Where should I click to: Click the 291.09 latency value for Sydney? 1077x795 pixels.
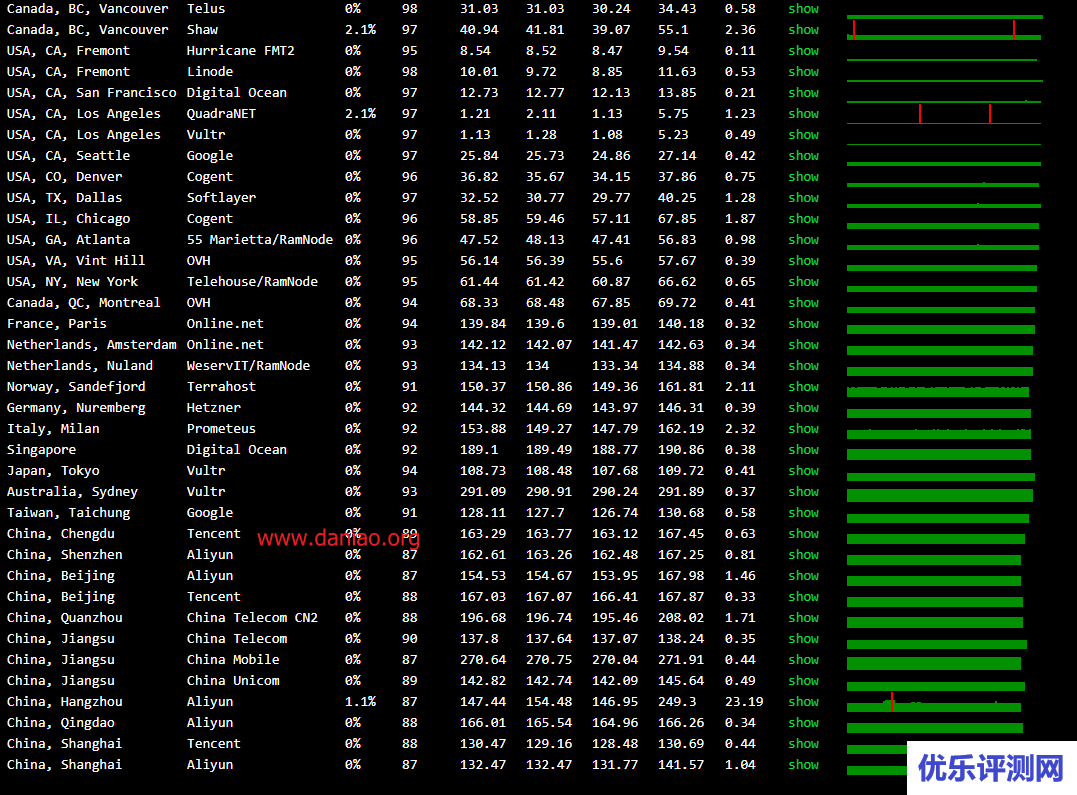point(483,491)
